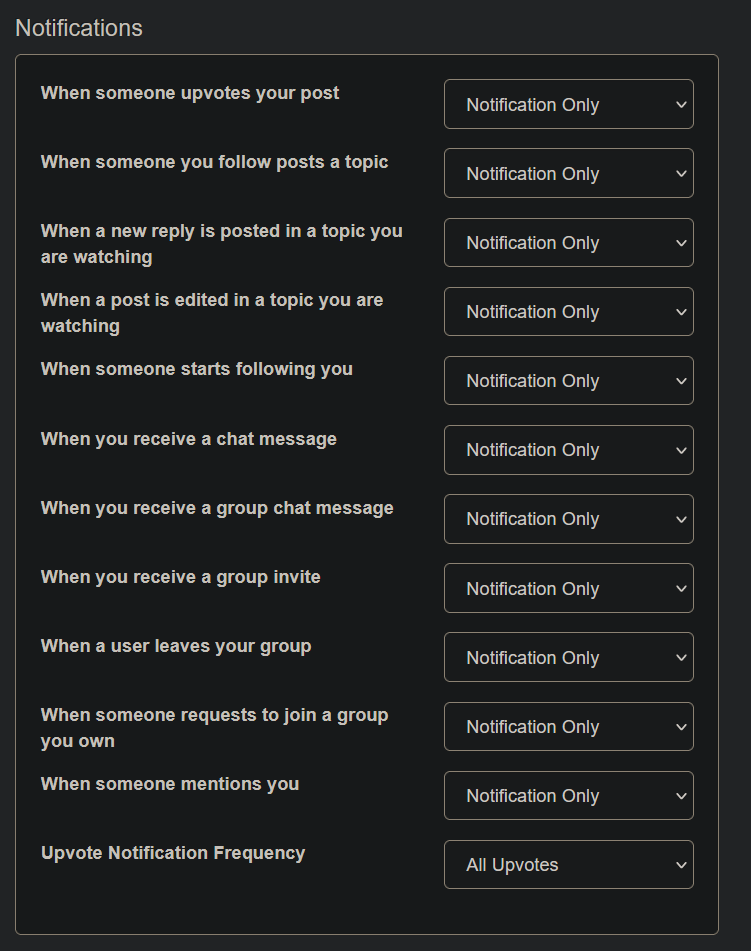Open the dropdown for posts edited in watched topics
The width and height of the screenshot is (751, 951).
568,311
